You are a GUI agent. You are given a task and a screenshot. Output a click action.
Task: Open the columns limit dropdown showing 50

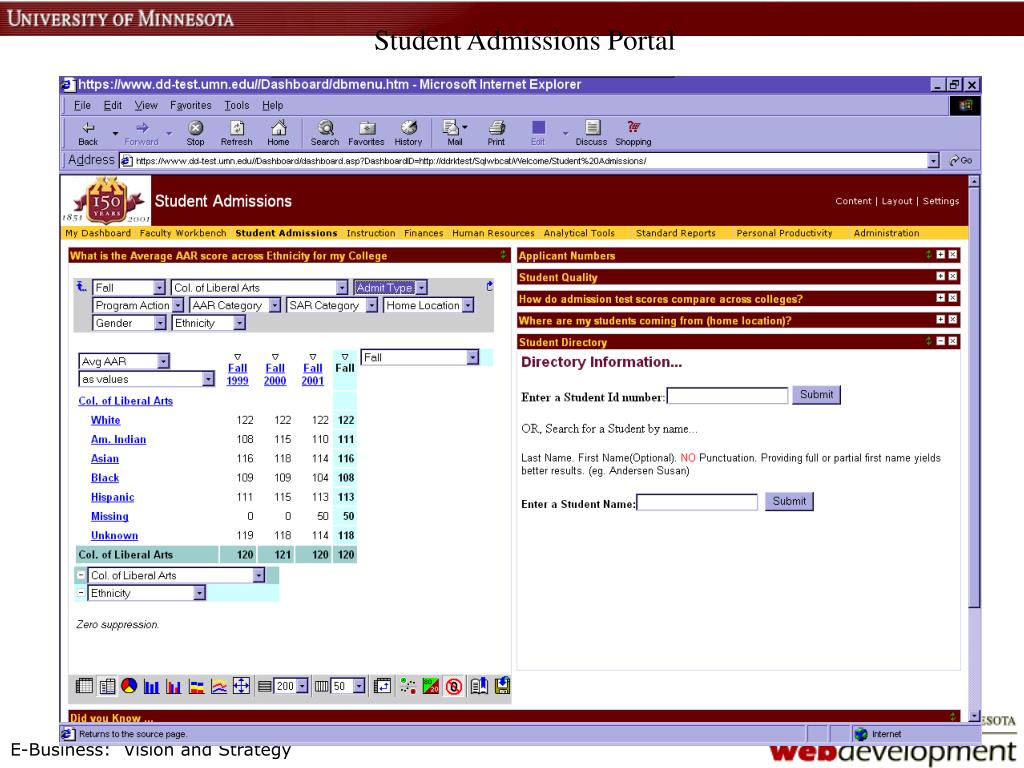348,686
